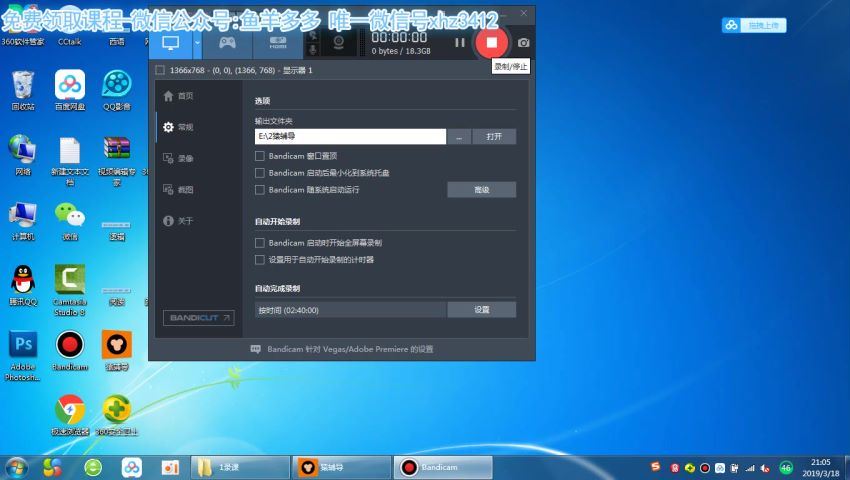
Task: Open 极速浏览器 desktop icon
Action: coord(70,415)
